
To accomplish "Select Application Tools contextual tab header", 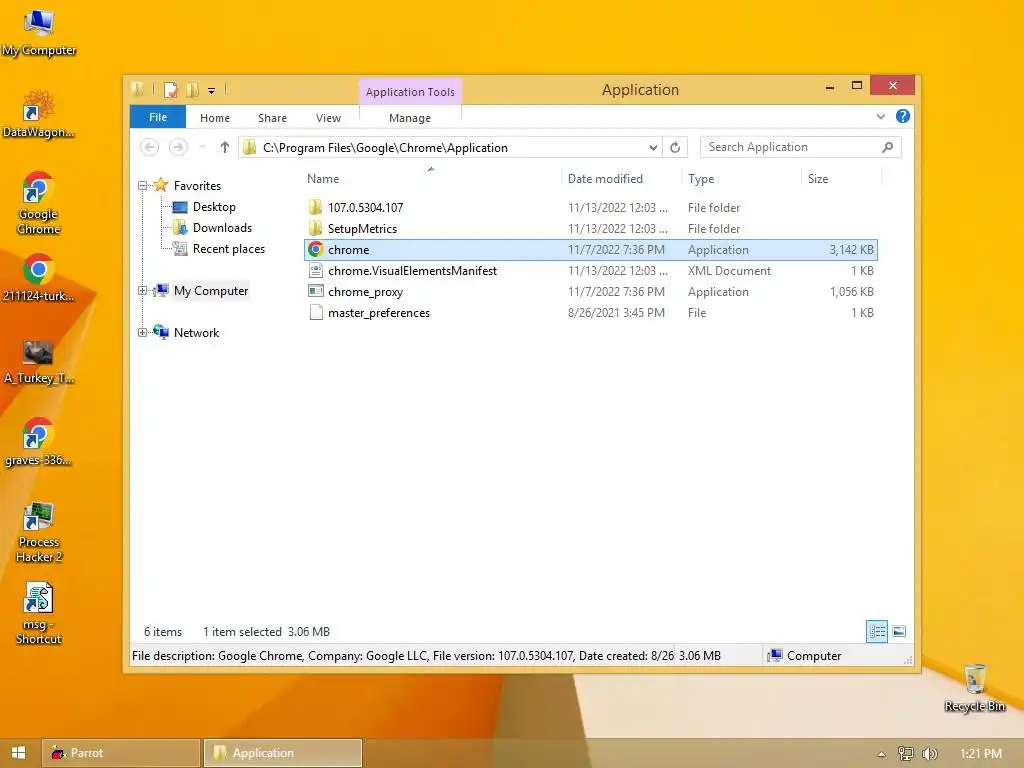I will point(410,92).
